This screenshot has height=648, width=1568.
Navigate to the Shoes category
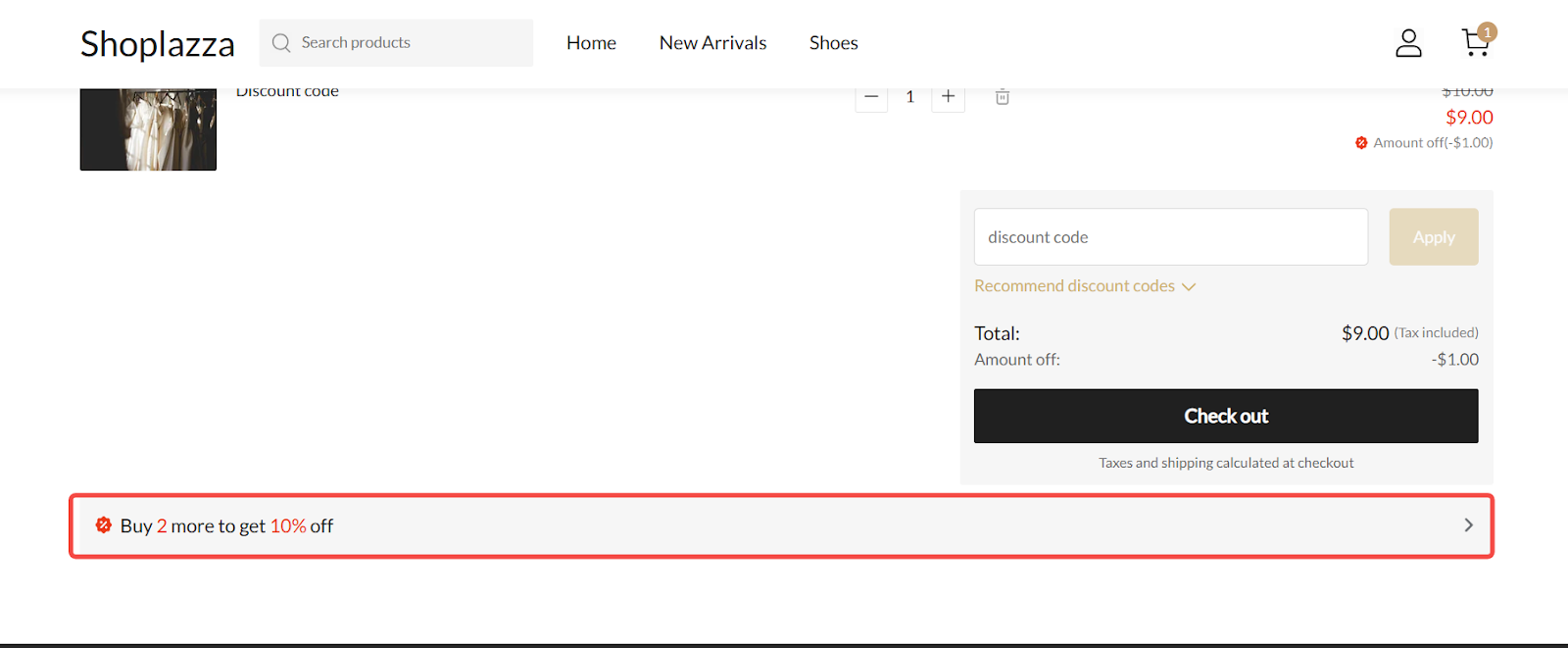coord(833,43)
